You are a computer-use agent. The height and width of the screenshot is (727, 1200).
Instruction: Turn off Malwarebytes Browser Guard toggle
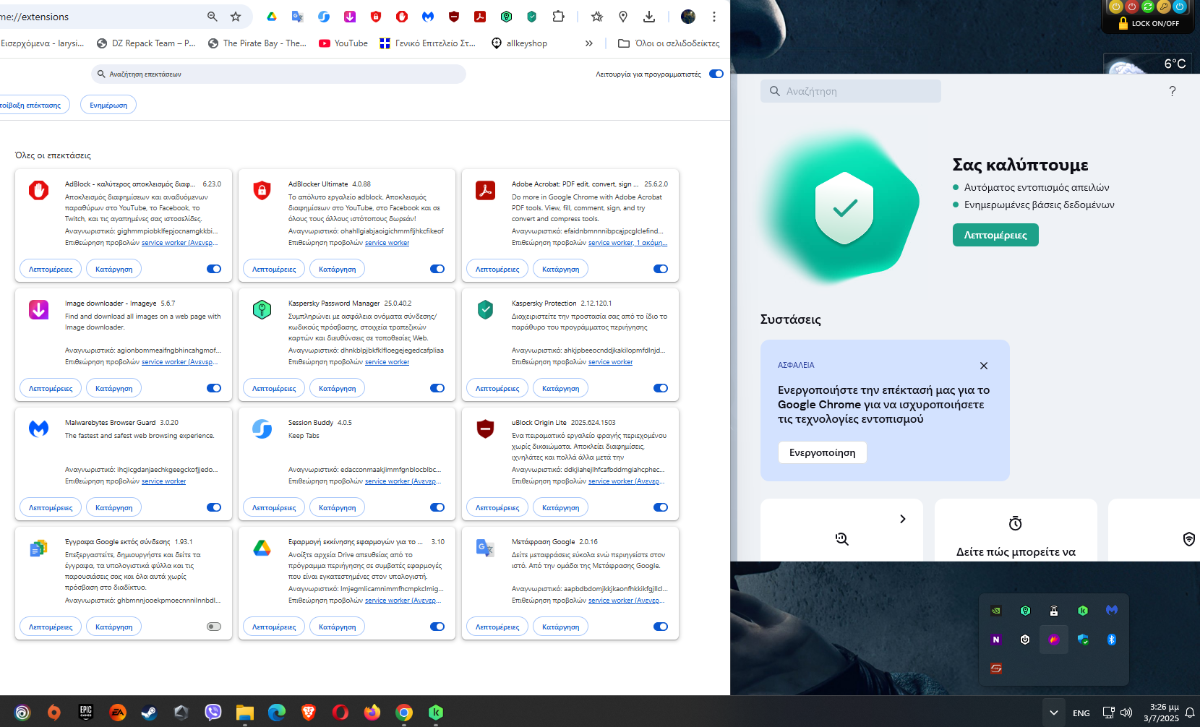click(214, 507)
